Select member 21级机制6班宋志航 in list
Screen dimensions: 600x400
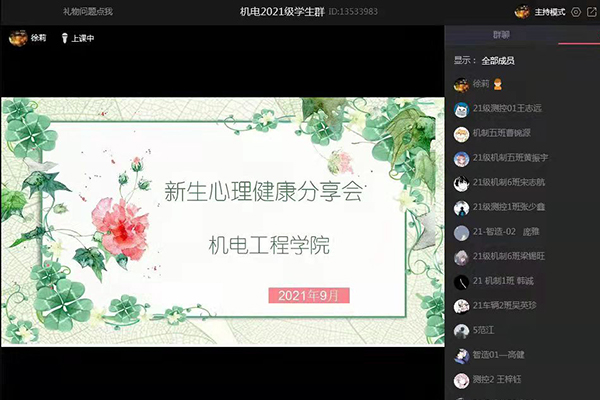(510, 183)
